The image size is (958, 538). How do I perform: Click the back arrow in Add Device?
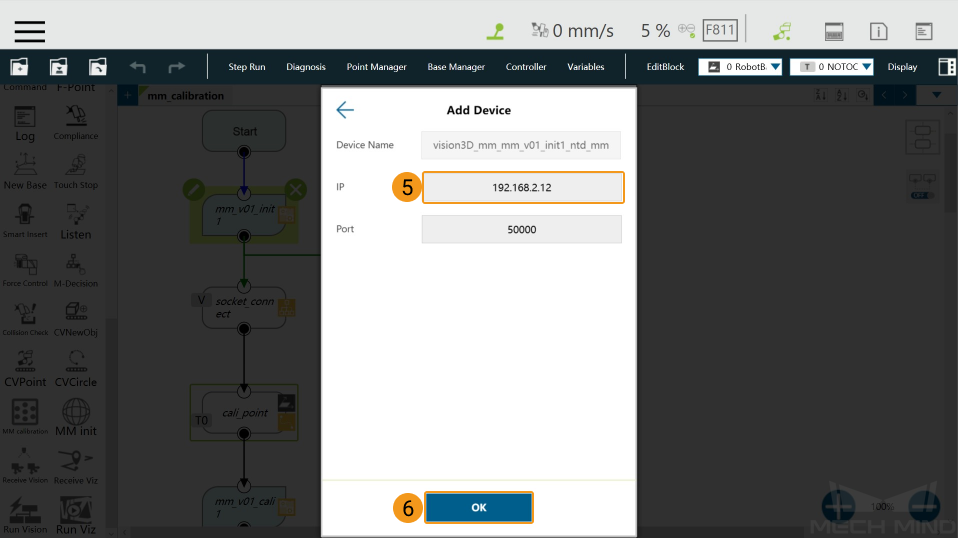pos(345,110)
